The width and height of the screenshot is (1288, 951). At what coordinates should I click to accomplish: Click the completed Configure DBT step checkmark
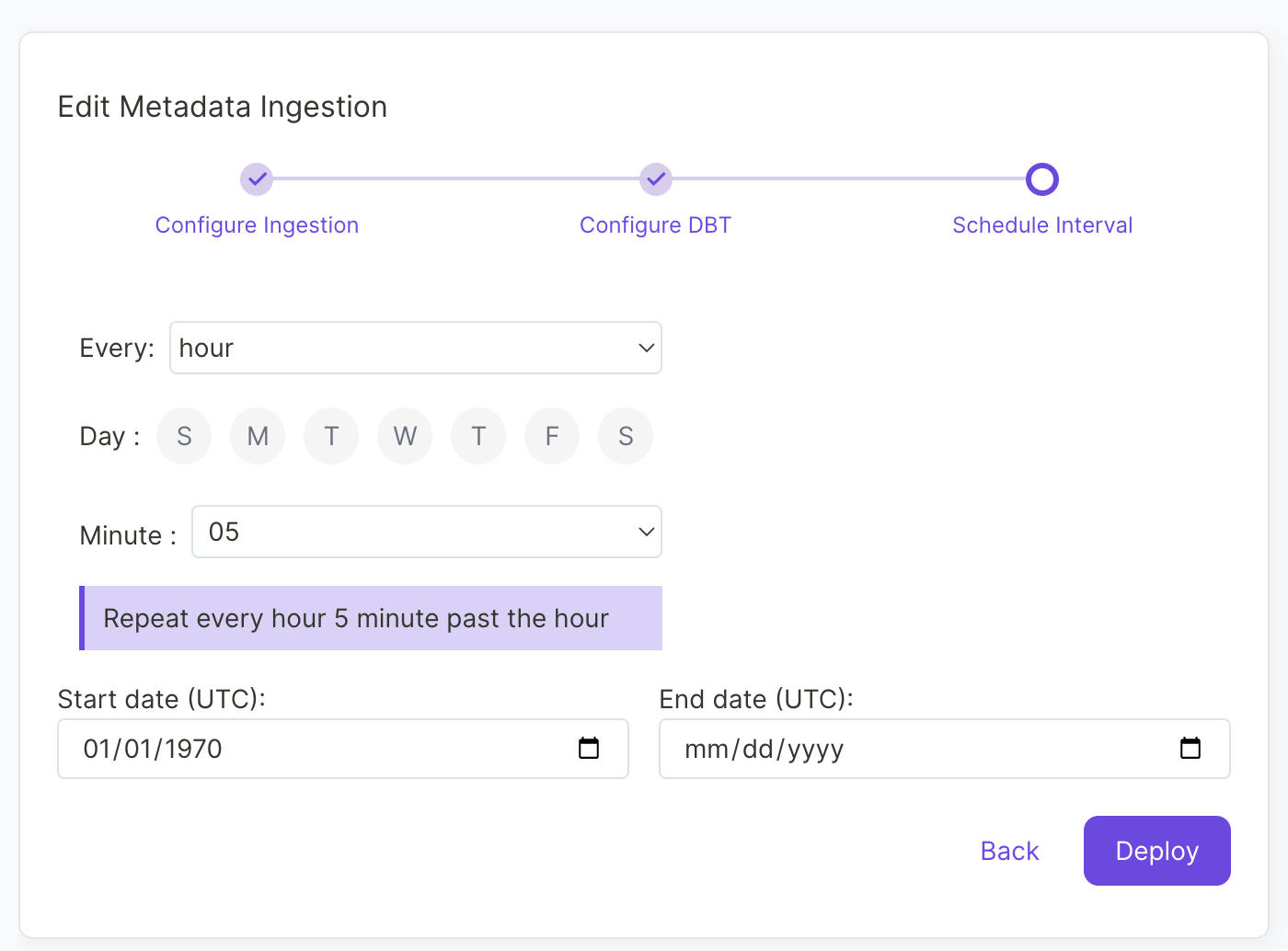[655, 179]
